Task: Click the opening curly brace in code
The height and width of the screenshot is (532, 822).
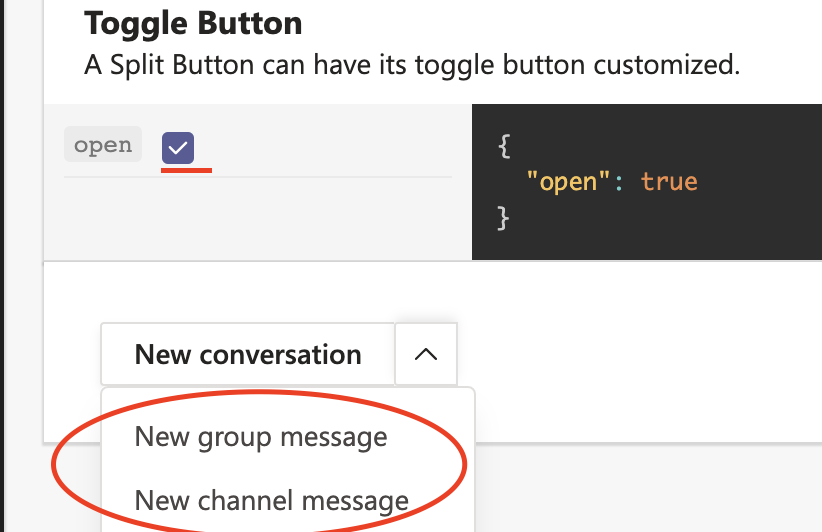Action: (x=504, y=146)
